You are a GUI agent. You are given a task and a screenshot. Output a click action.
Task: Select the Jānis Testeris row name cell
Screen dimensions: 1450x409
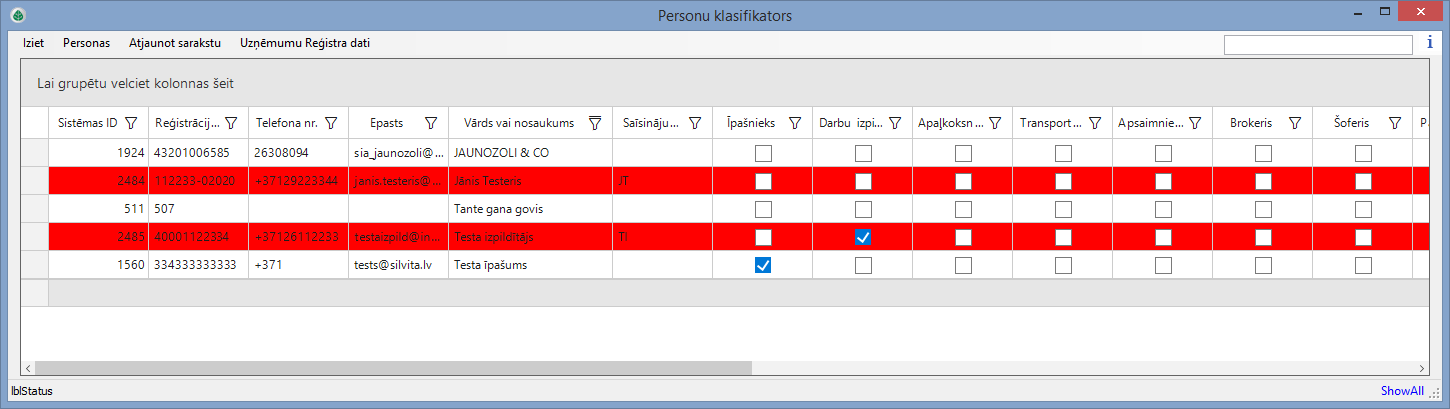click(x=530, y=181)
